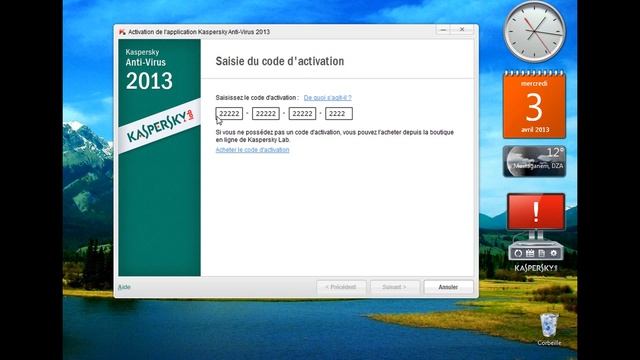Click the fourth activation code field
Viewport: 640px width, 360px height.
pyautogui.click(x=339, y=113)
